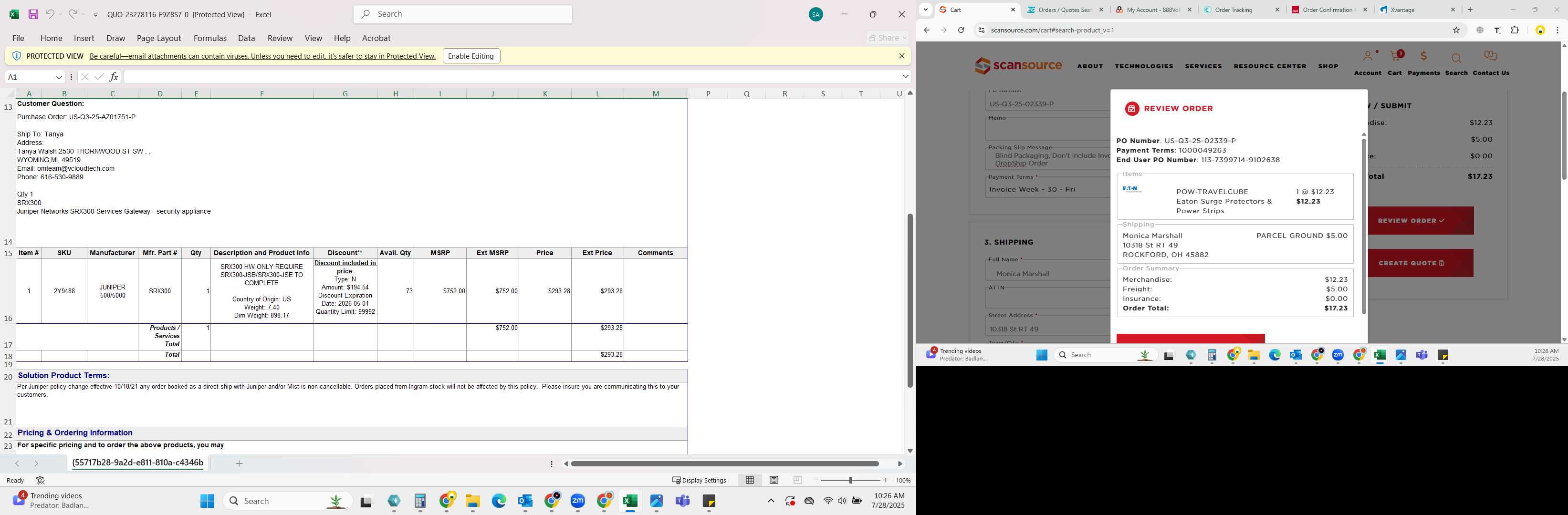Click the CREATE QUOTE button
Image resolution: width=1568 pixels, height=515 pixels.
click(x=1421, y=263)
